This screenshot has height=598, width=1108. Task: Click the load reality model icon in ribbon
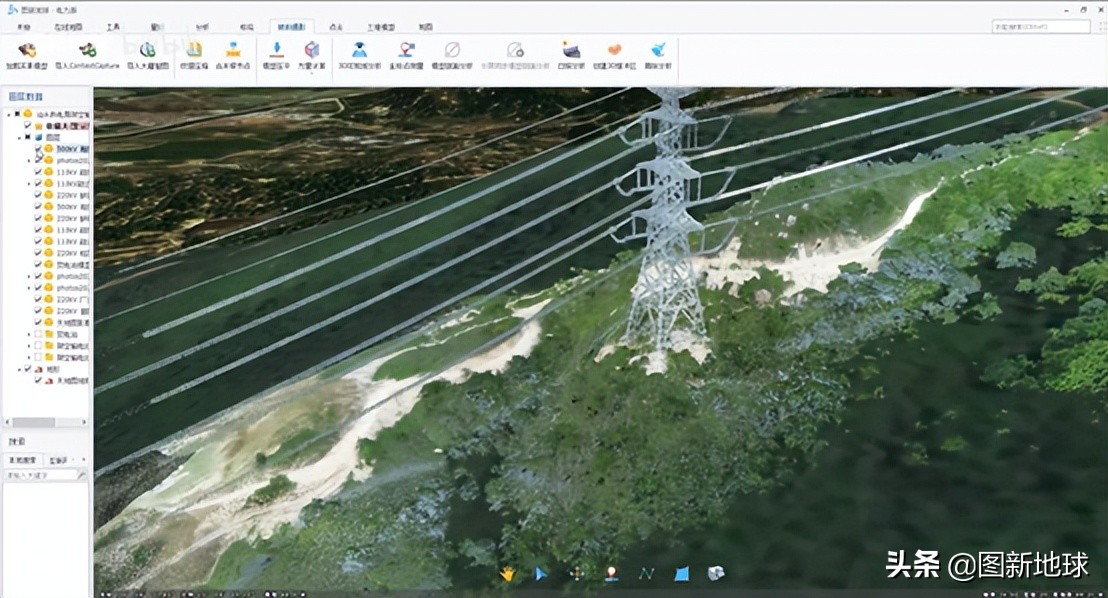click(27, 50)
